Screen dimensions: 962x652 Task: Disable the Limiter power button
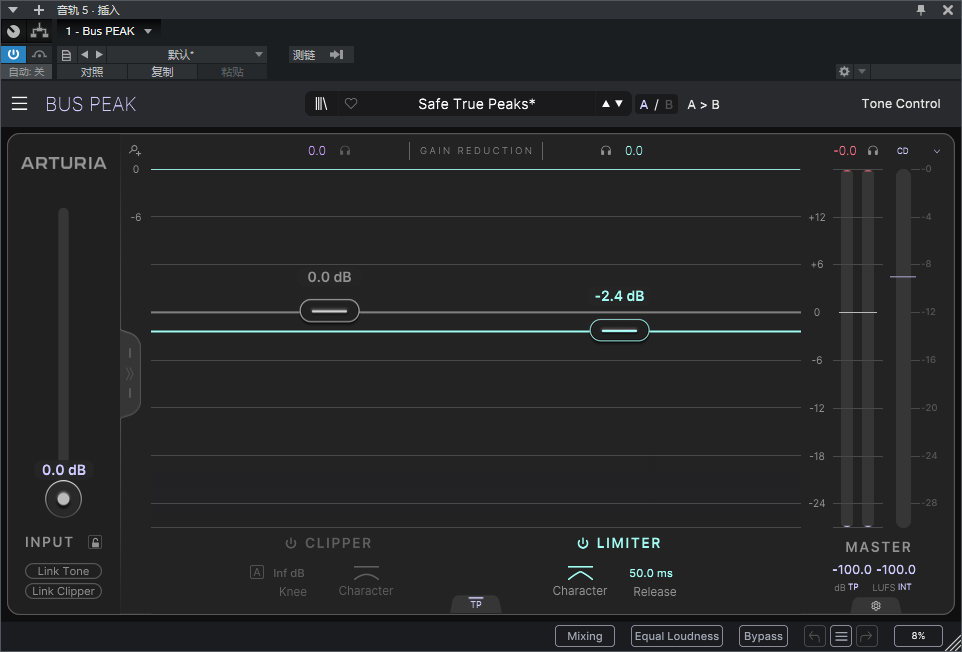click(583, 543)
